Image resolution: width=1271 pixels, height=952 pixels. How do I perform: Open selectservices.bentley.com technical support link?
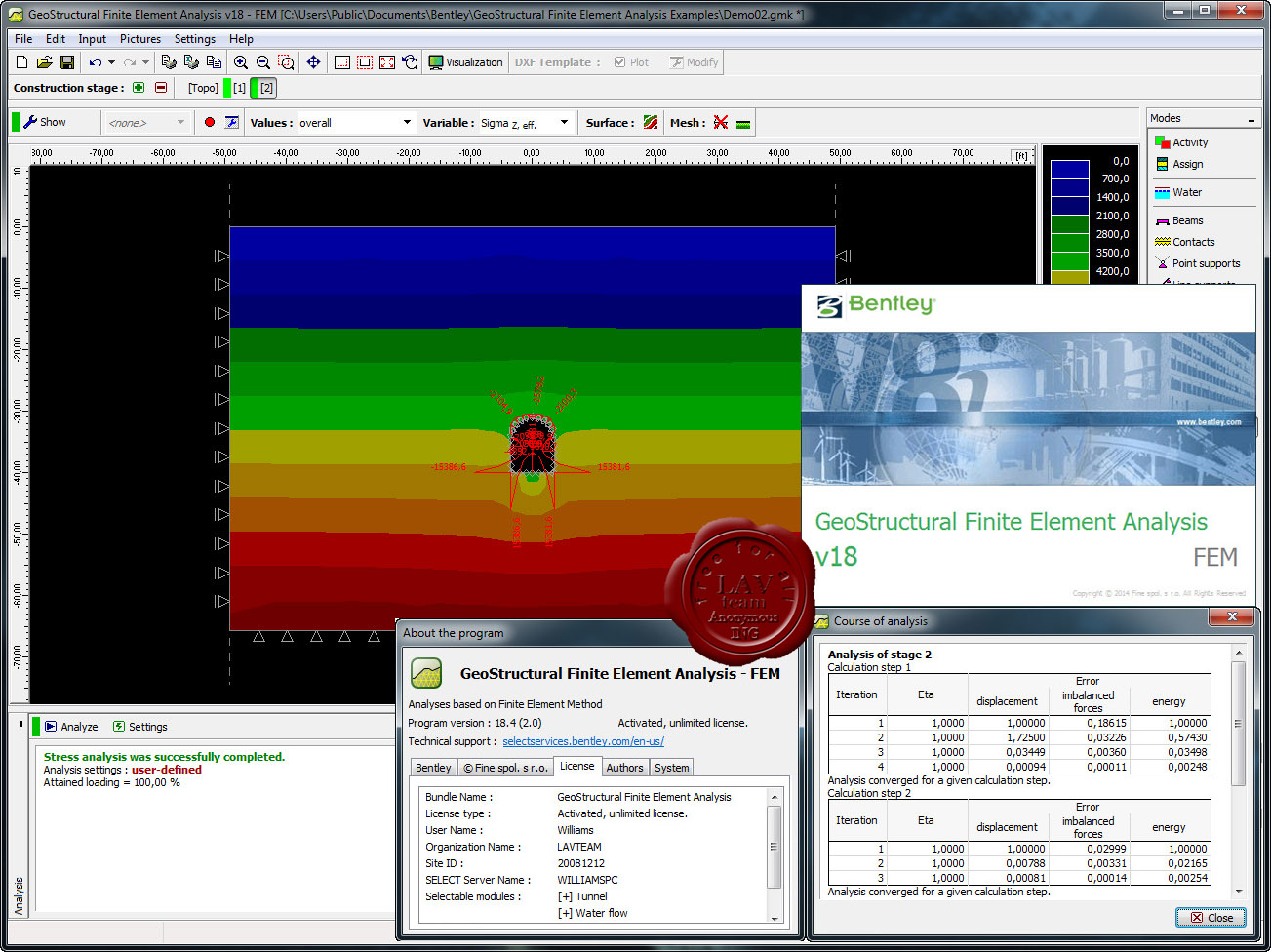(583, 741)
